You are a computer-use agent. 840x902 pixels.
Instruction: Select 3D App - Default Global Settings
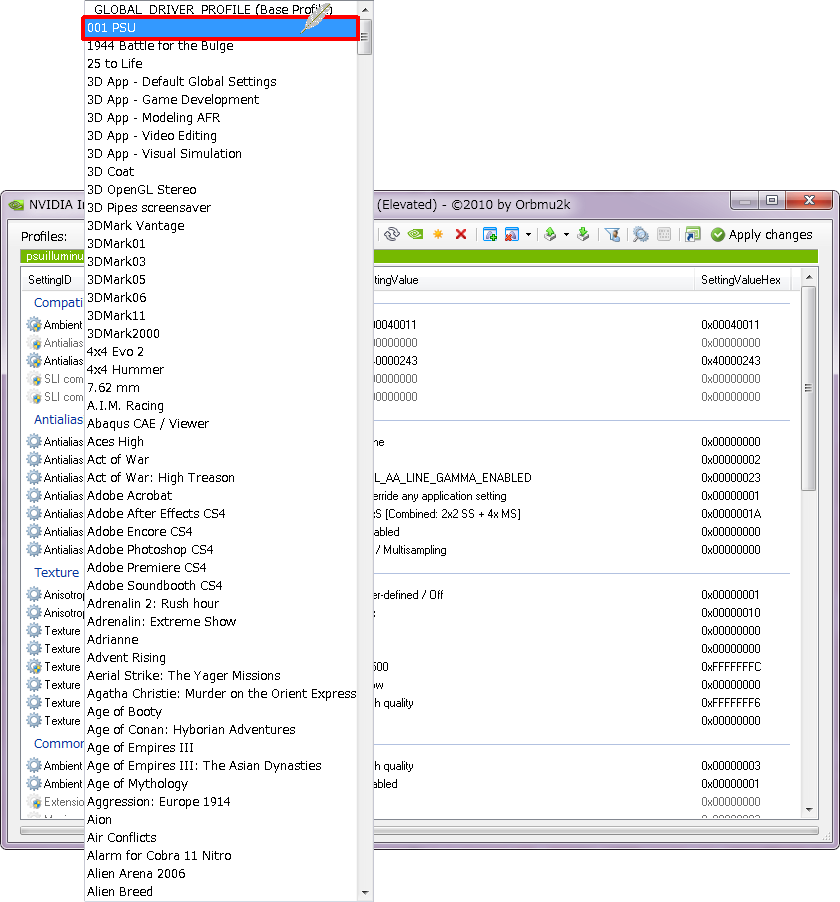[x=221, y=82]
